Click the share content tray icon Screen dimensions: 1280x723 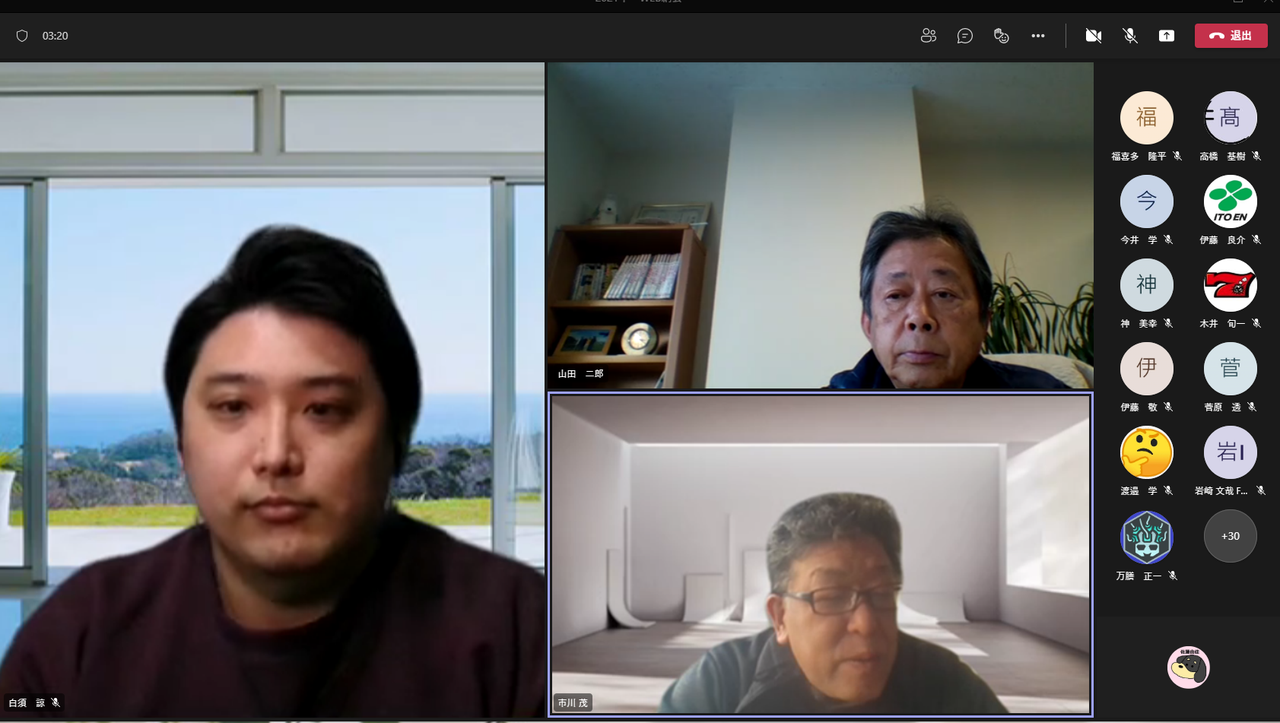(x=1166, y=36)
